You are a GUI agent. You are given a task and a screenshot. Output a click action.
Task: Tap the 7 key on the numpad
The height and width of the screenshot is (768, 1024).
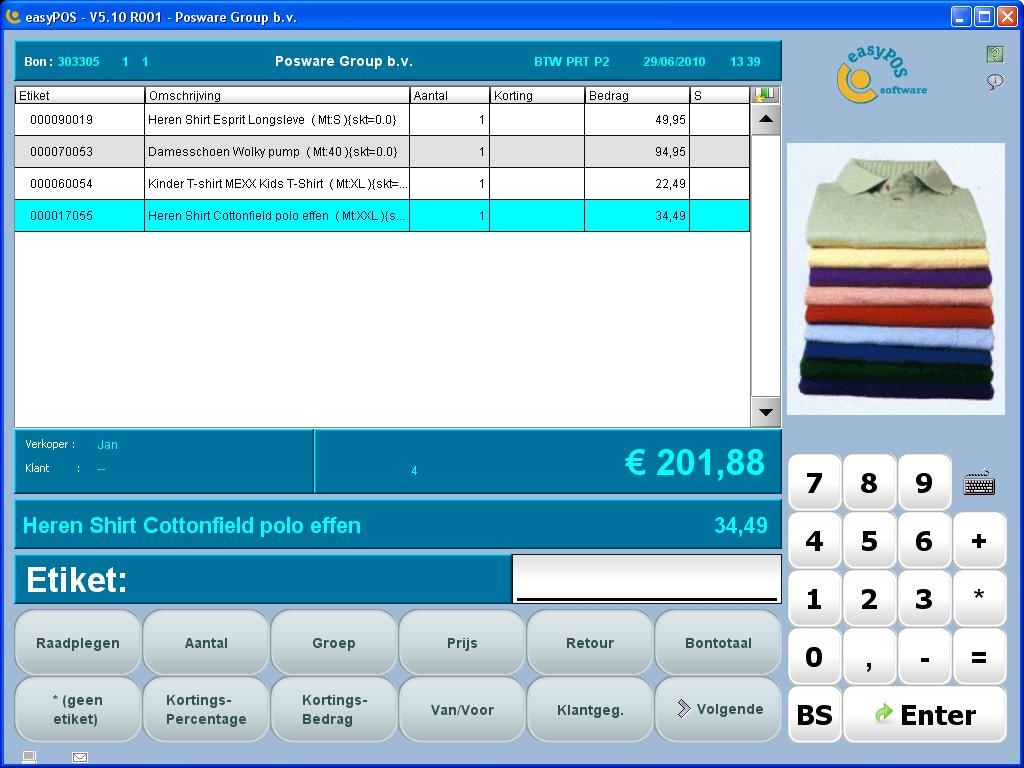(814, 483)
